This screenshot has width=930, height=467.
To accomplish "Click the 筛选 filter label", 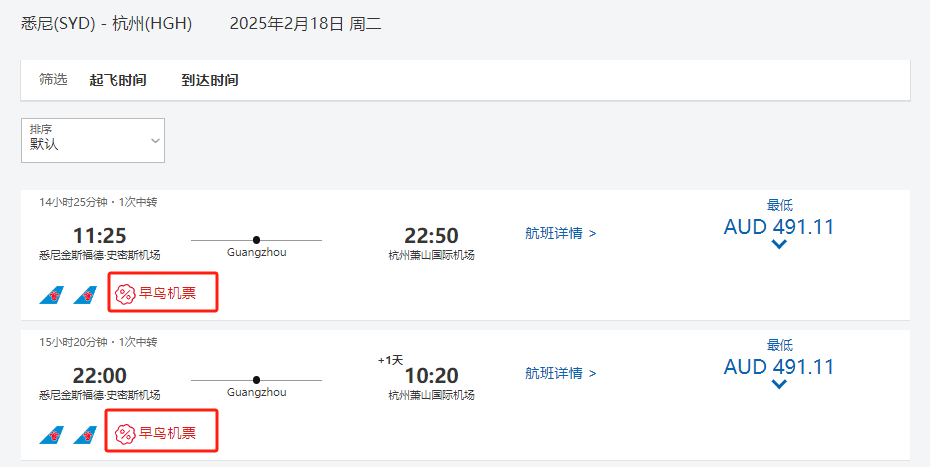I will (53, 80).
